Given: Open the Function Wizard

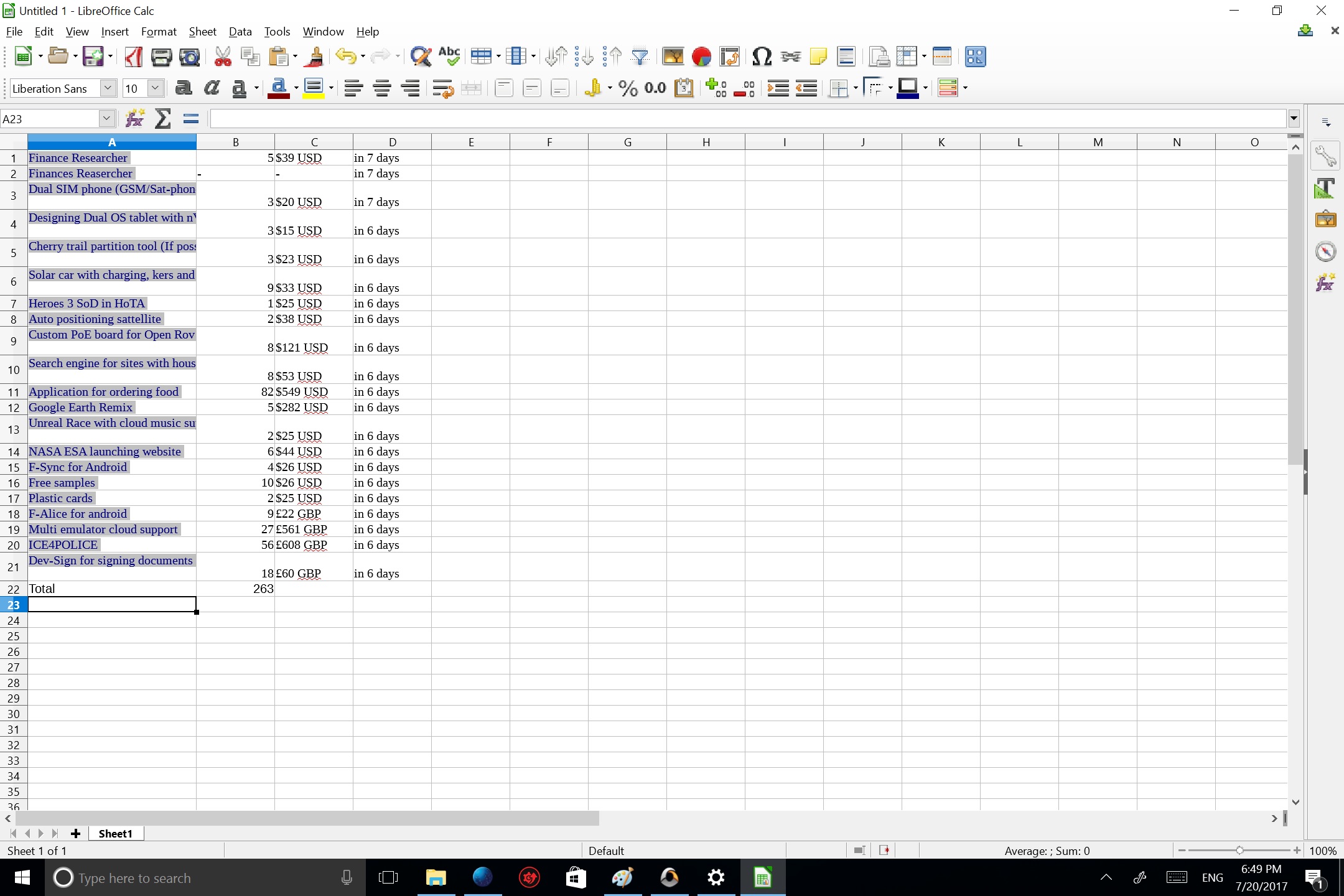Looking at the screenshot, I should click(x=135, y=118).
